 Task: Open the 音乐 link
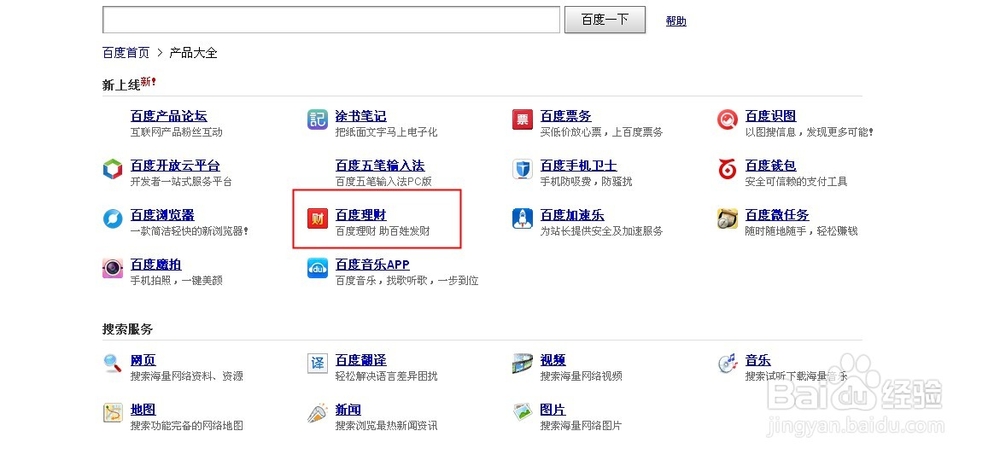(758, 360)
